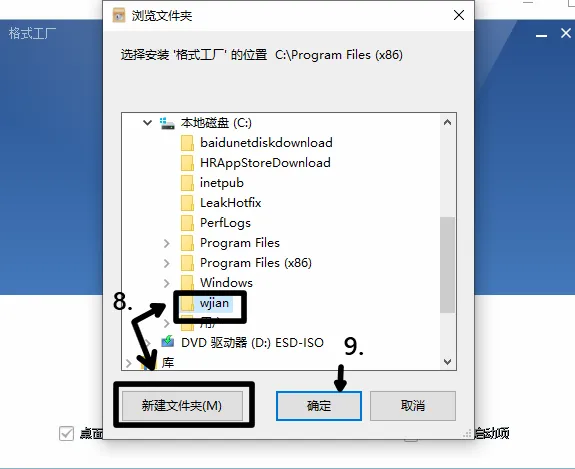Toggle the desktop shortcut checkbox at bottom left

coord(66,433)
